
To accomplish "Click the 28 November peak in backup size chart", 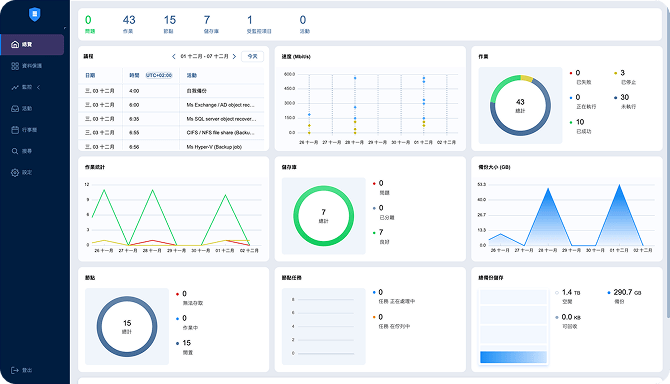I will pos(548,189).
